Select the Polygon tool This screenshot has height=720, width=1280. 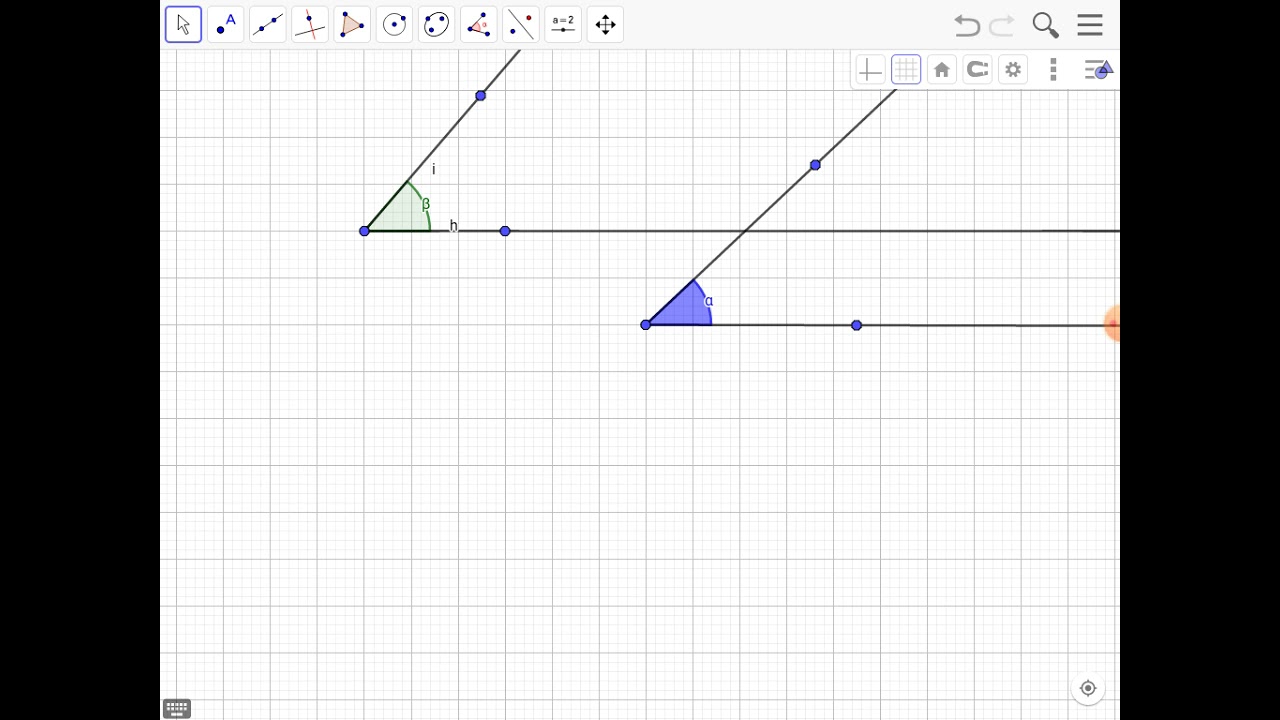(x=352, y=24)
